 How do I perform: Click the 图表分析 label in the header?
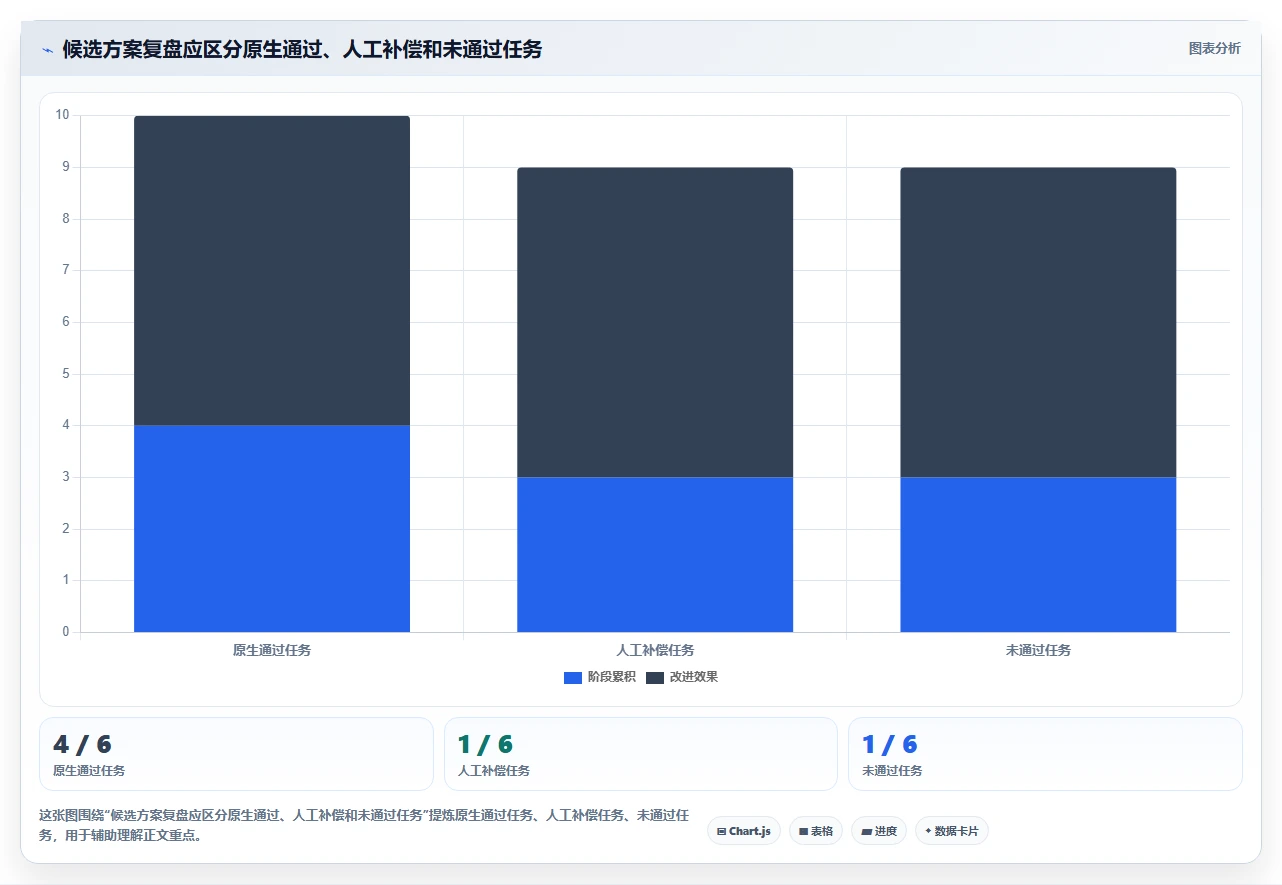(1214, 48)
